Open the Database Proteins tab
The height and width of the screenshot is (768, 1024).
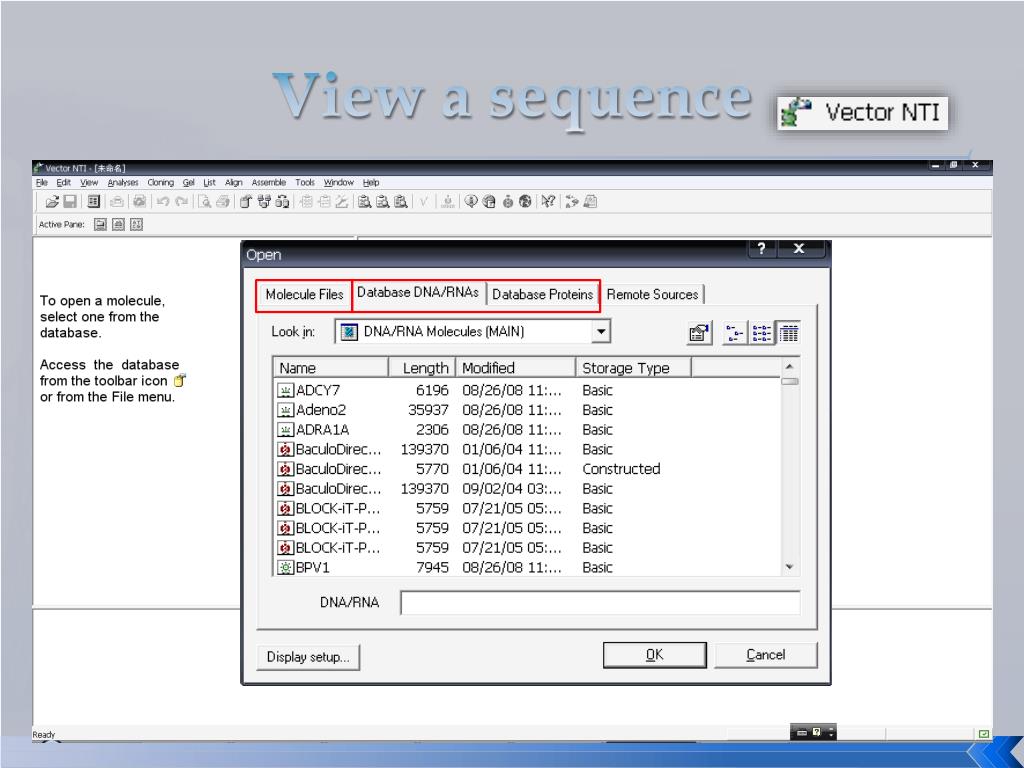tap(543, 295)
